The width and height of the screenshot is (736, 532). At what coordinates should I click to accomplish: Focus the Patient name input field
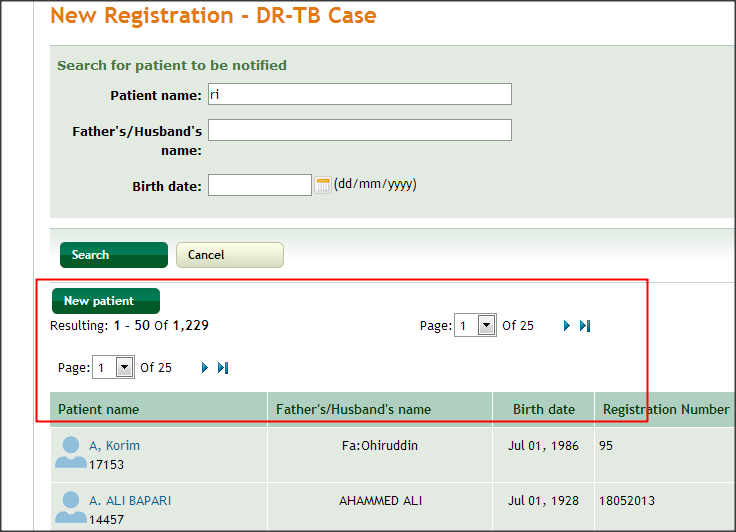[x=360, y=94]
